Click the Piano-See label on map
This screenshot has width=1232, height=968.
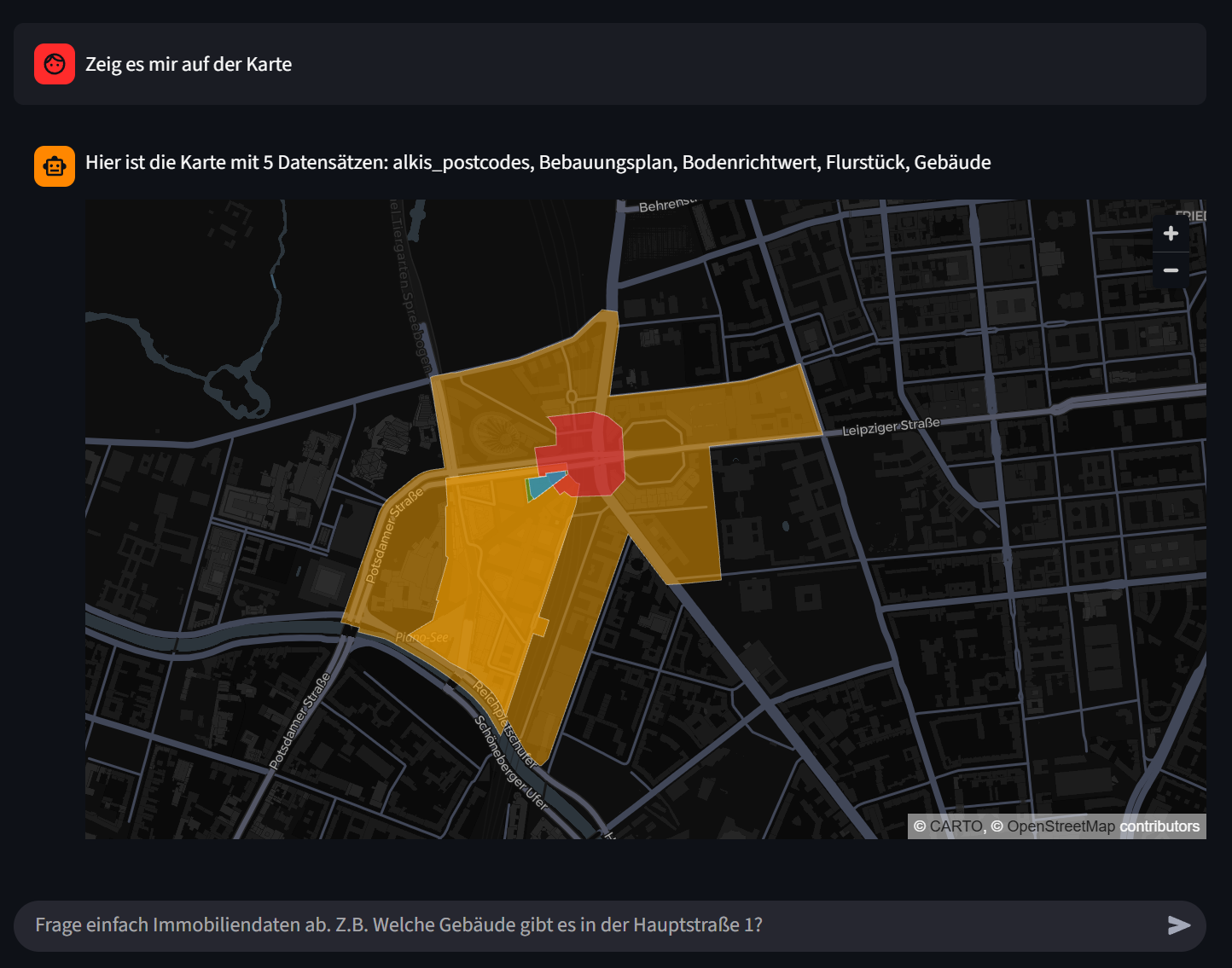point(421,637)
